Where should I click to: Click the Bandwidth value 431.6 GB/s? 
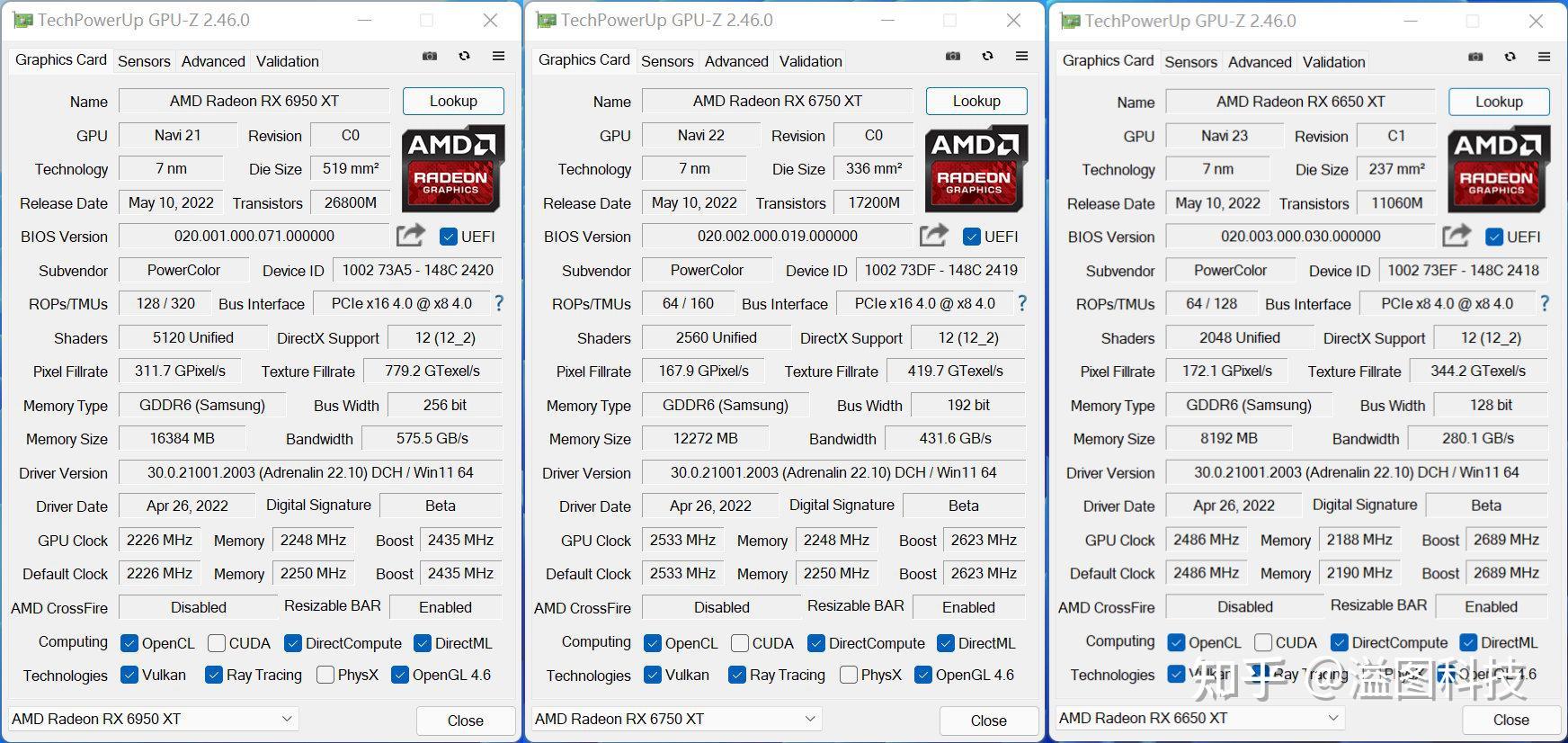[x=956, y=438]
